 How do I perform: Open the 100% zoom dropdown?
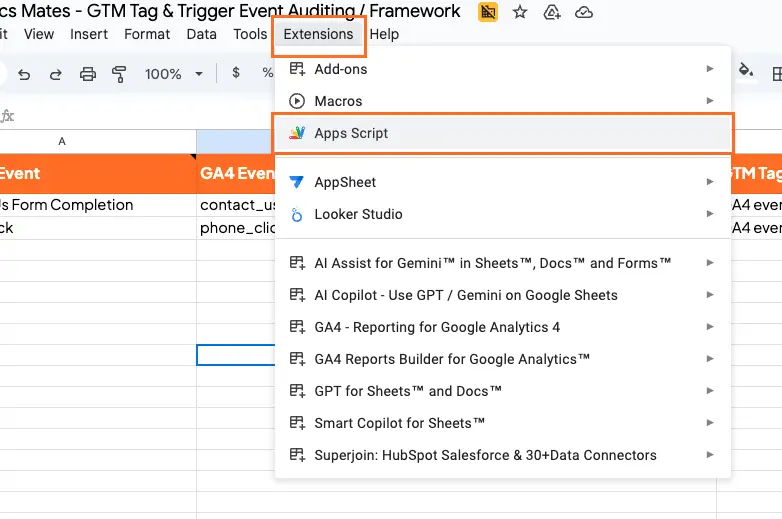pos(173,74)
